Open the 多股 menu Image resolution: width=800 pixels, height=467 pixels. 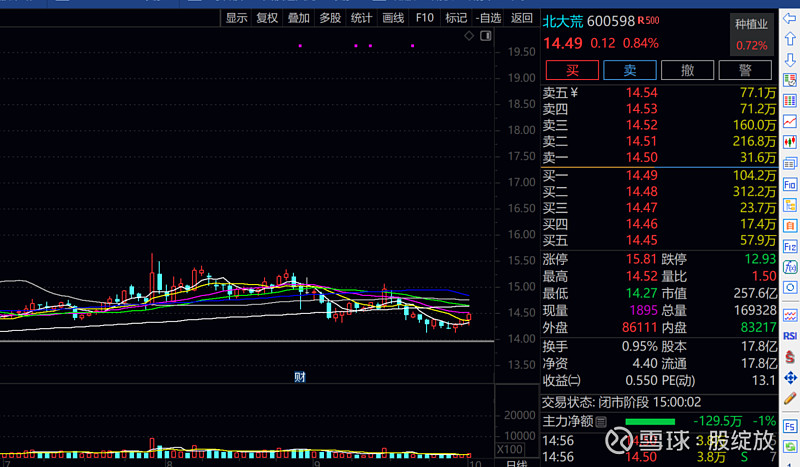(x=330, y=18)
